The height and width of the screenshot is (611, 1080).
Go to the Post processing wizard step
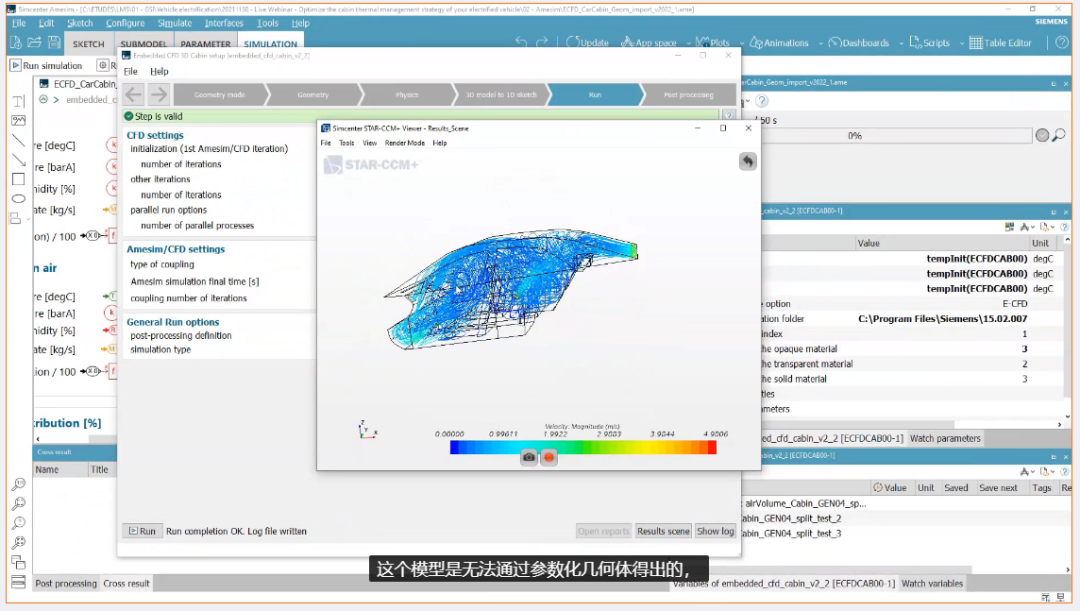point(688,94)
